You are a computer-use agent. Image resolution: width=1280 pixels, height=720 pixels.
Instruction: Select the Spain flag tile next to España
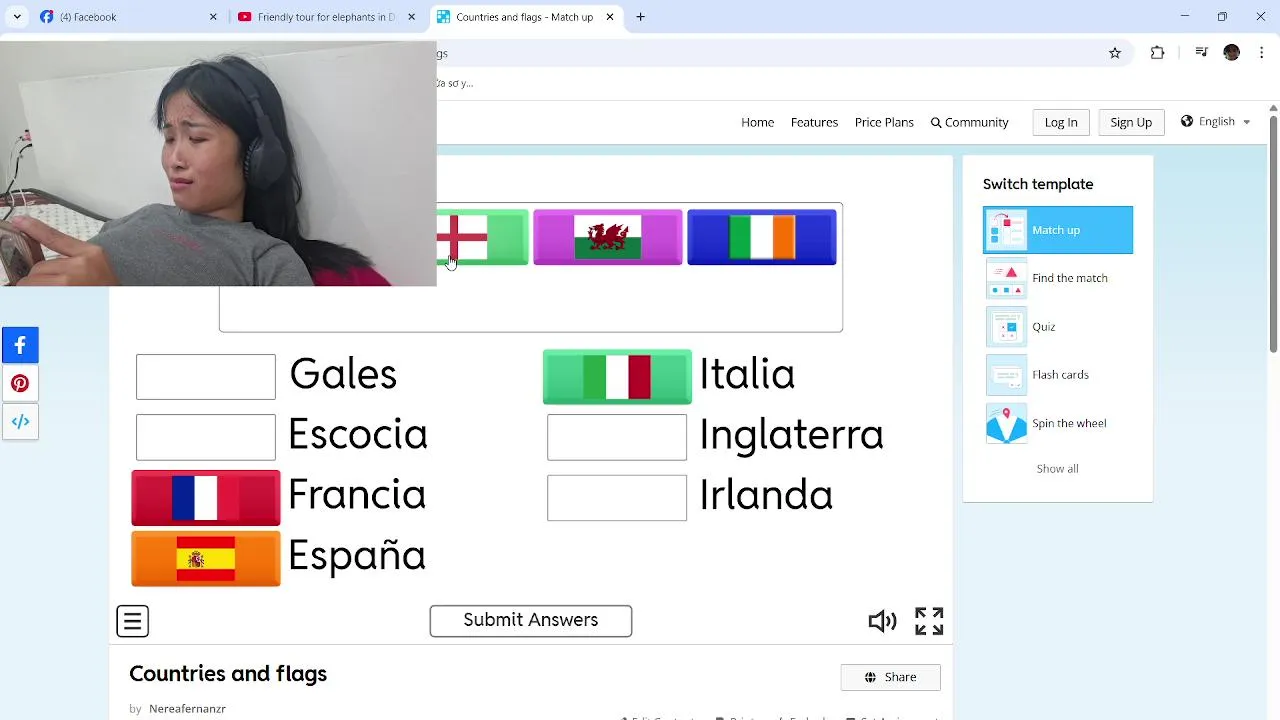pos(206,558)
